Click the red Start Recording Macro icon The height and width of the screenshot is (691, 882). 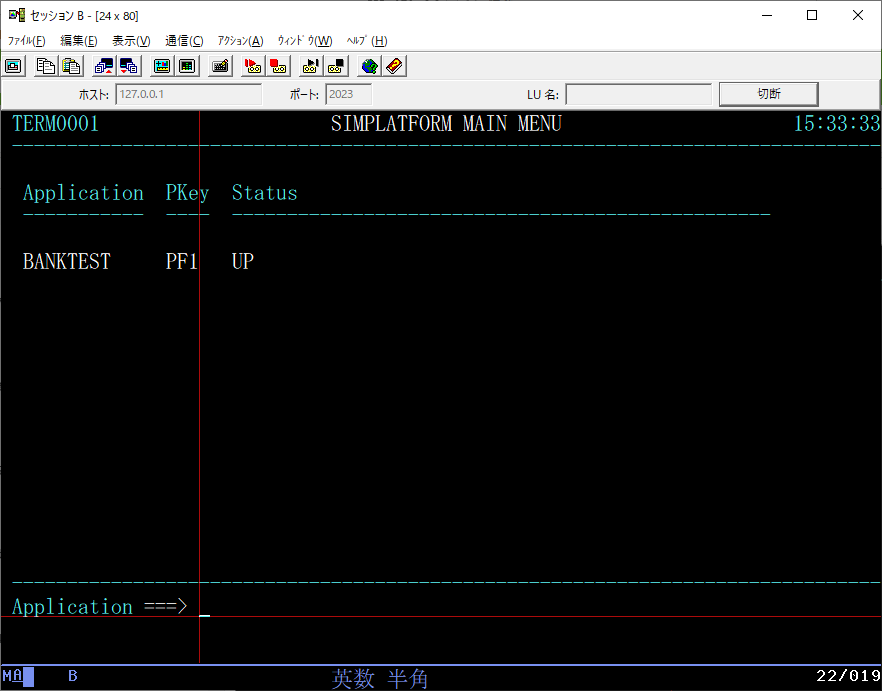tap(253, 66)
